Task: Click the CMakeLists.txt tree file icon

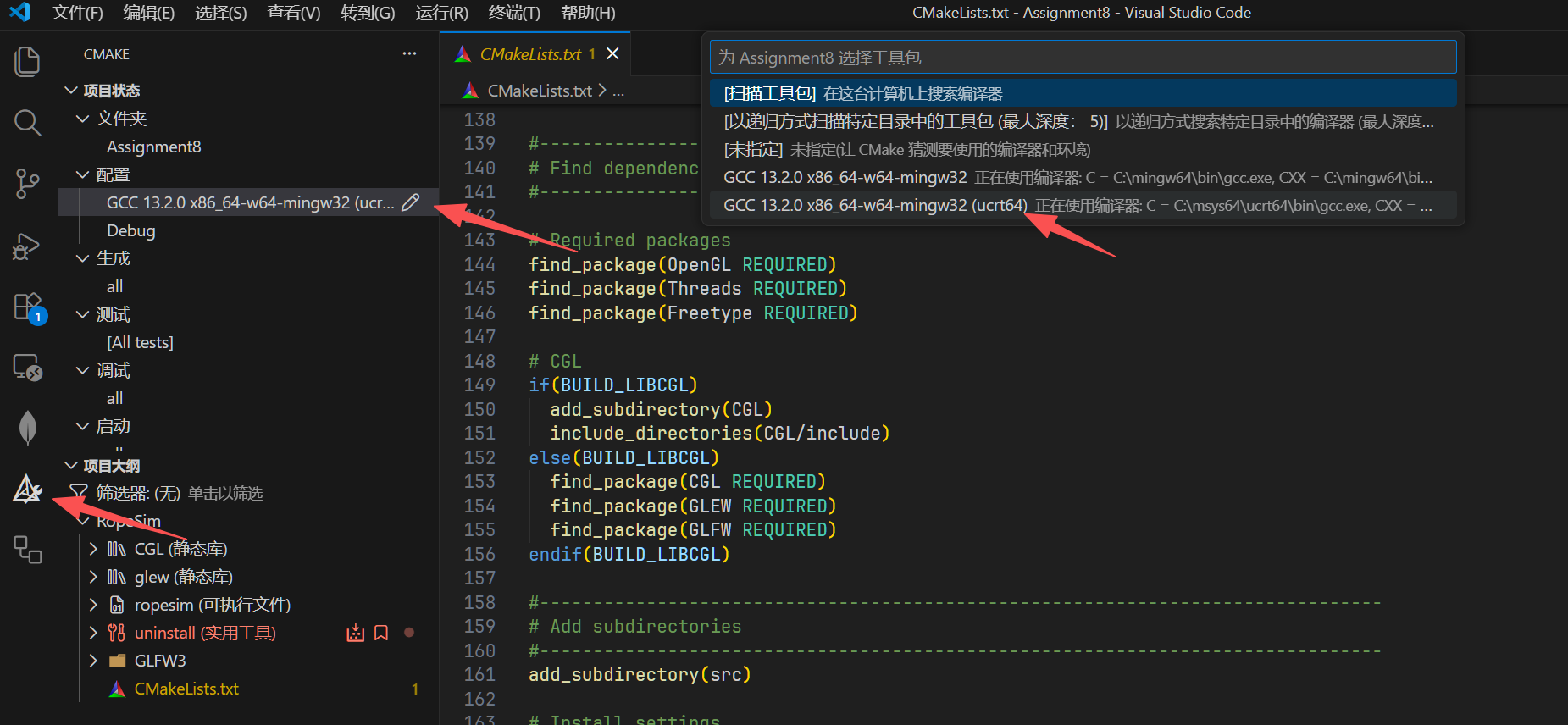Action: point(117,689)
